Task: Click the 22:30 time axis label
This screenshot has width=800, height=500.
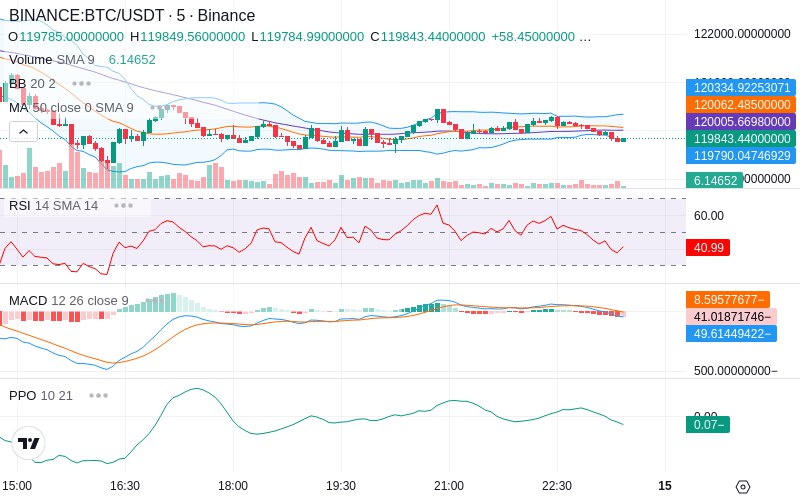Action: [x=557, y=486]
